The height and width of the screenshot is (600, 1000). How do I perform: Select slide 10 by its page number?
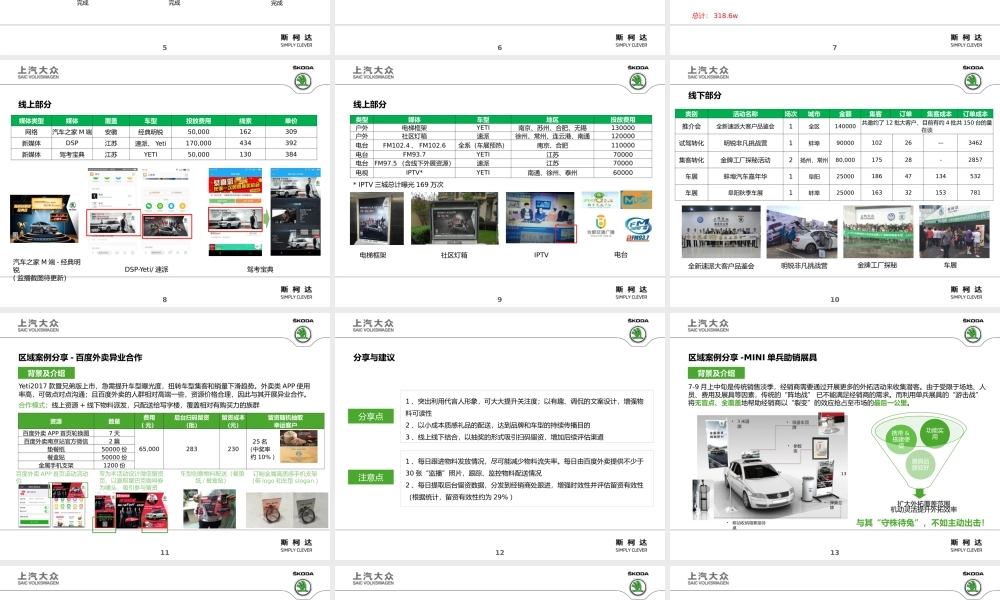[x=834, y=299]
